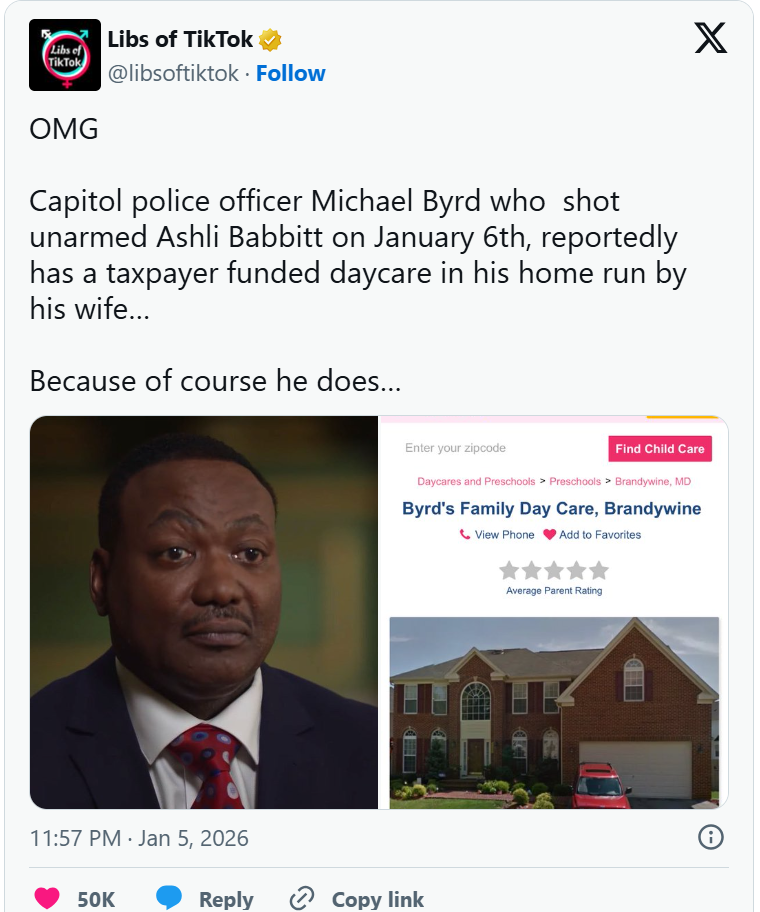Select the verified badge next to Libs of TikTok
760x912 pixels.
[x=268, y=39]
